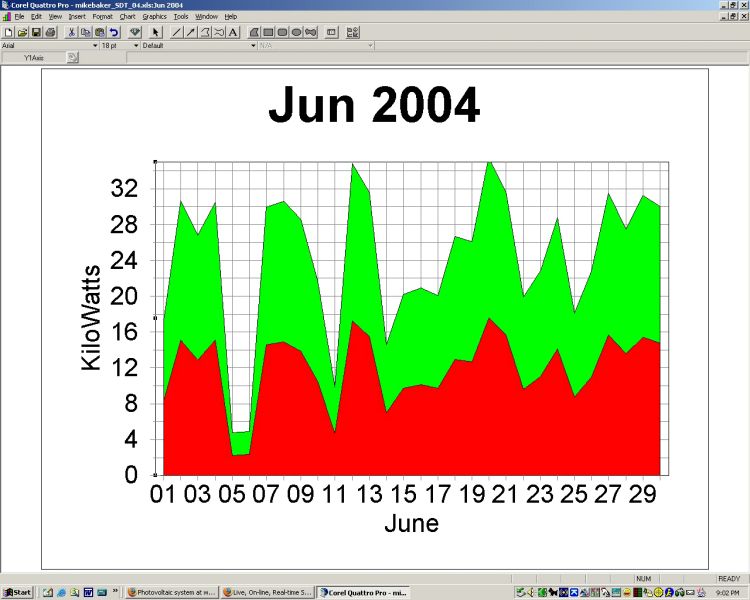Open a file with the Open icon
Screen dimensions: 750x600
coord(22,32)
